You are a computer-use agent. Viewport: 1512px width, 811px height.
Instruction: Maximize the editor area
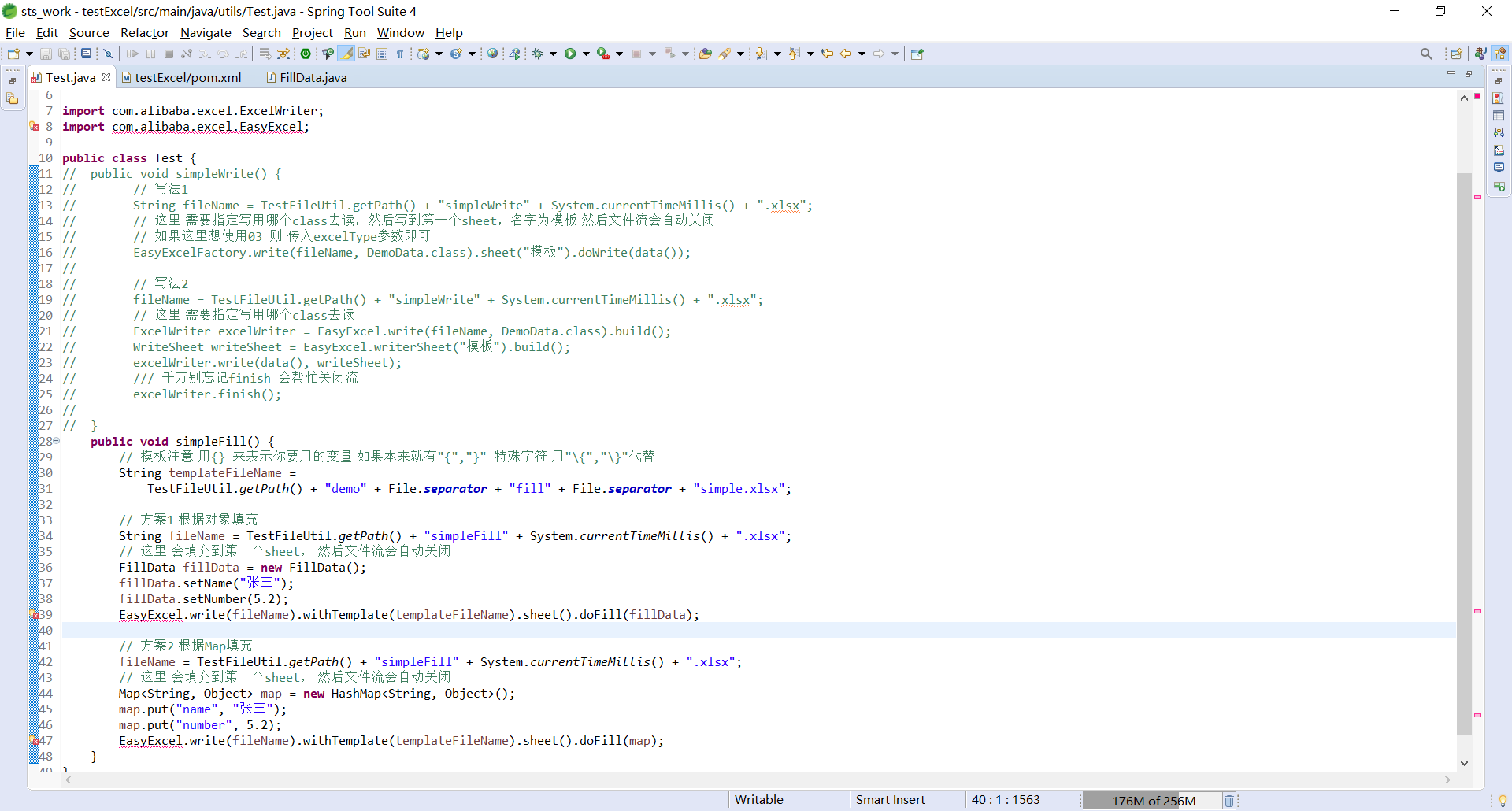tap(1469, 73)
